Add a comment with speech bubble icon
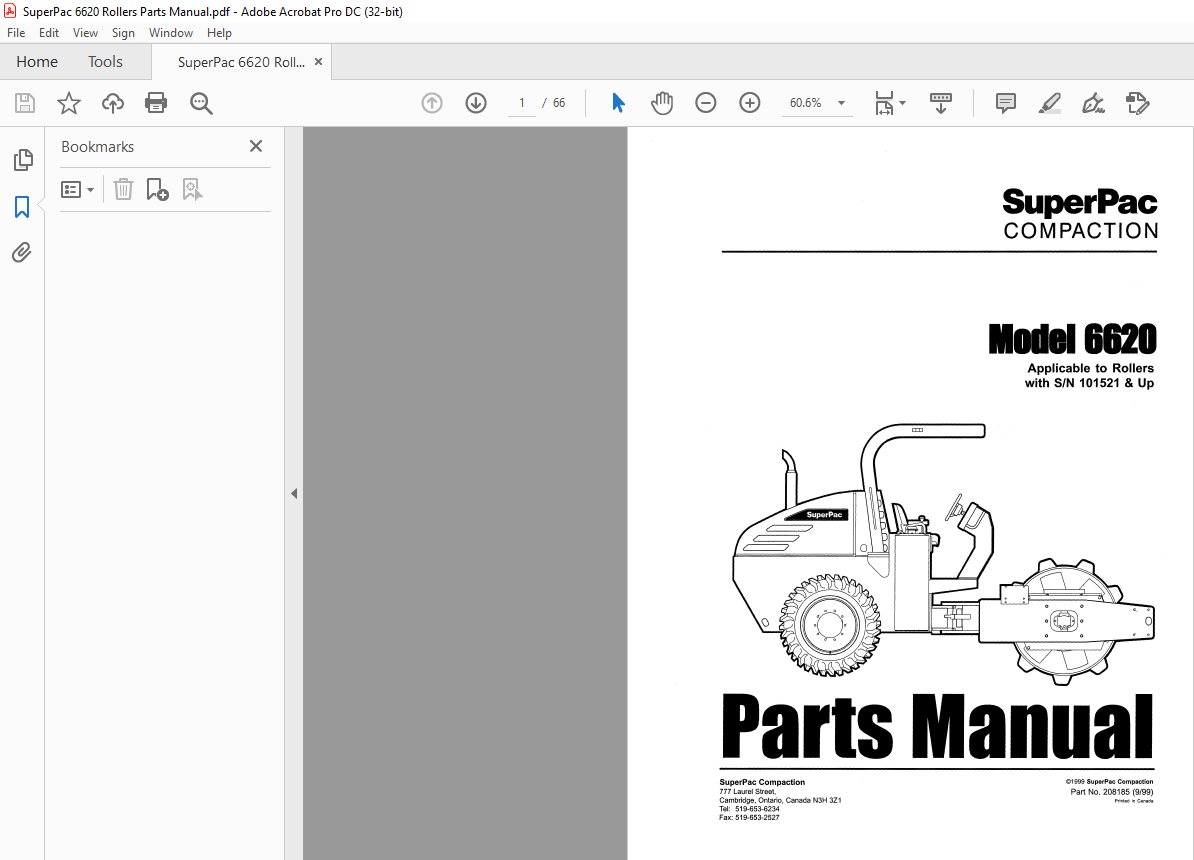Image resolution: width=1194 pixels, height=860 pixels. pos(1006,103)
